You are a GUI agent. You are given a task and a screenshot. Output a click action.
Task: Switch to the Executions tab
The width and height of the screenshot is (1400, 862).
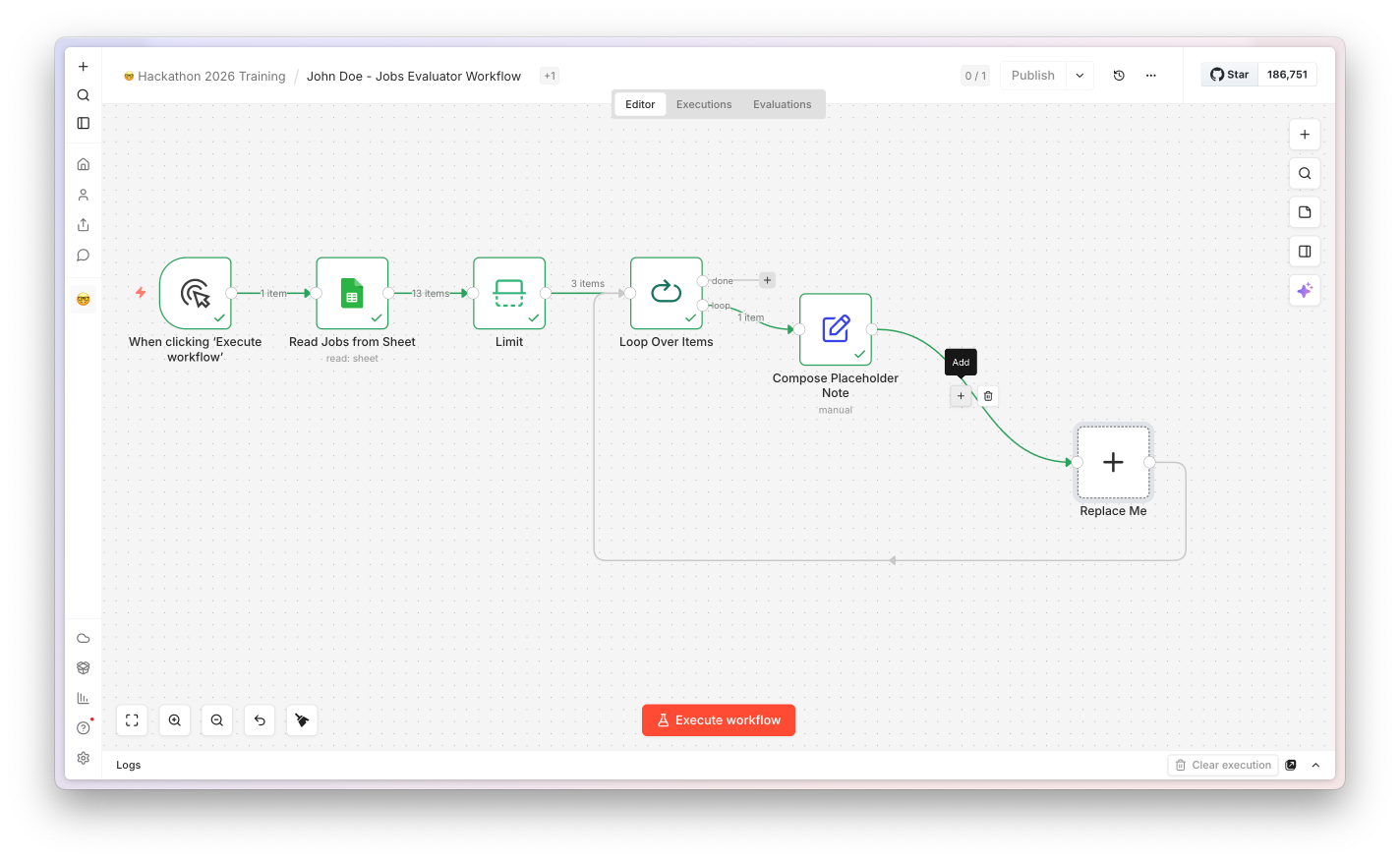point(704,104)
